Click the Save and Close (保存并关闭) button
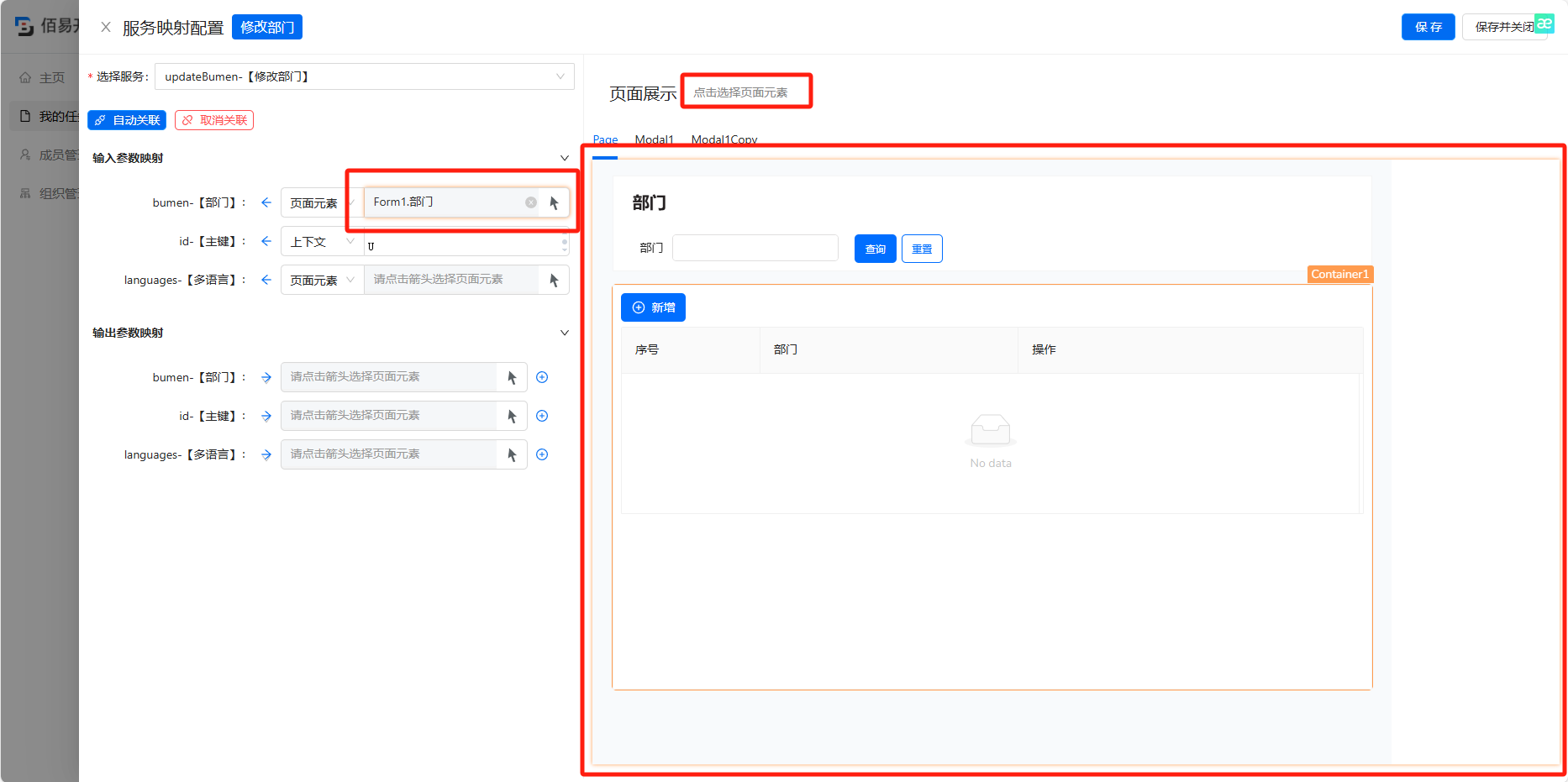Screen dimensions: 1568x782 pyautogui.click(x=1503, y=27)
